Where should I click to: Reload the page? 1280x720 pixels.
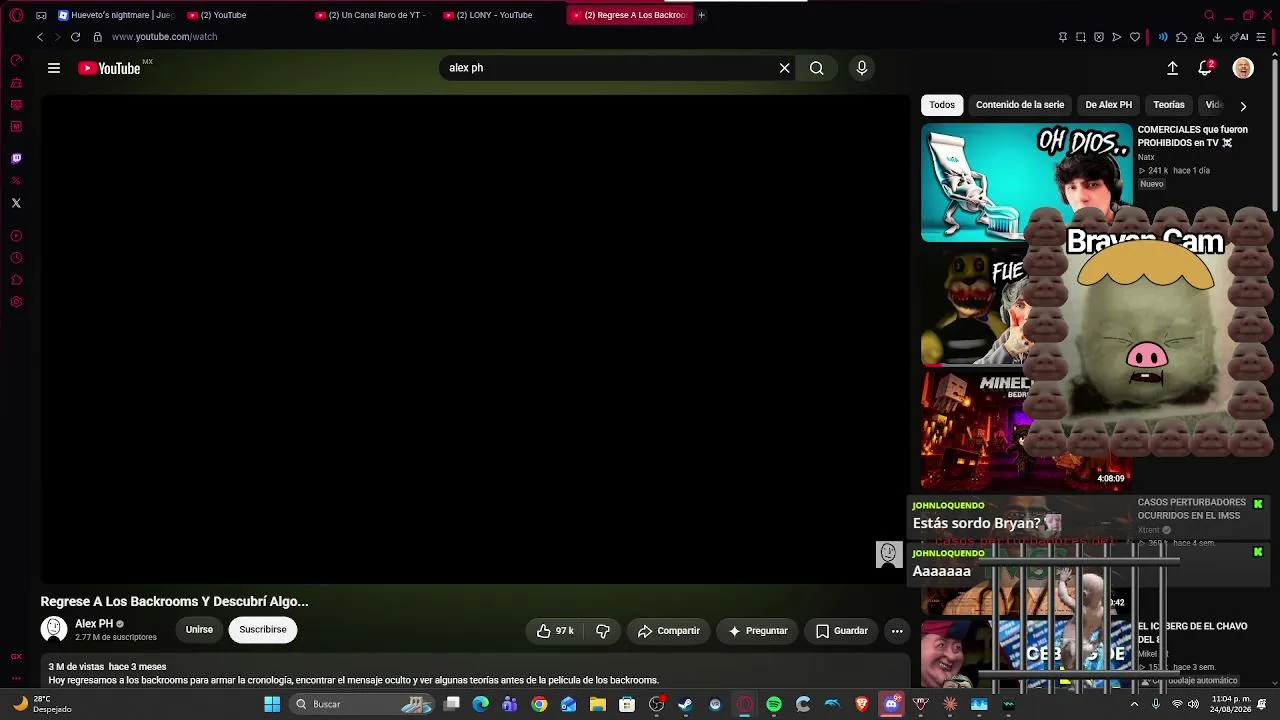[75, 37]
